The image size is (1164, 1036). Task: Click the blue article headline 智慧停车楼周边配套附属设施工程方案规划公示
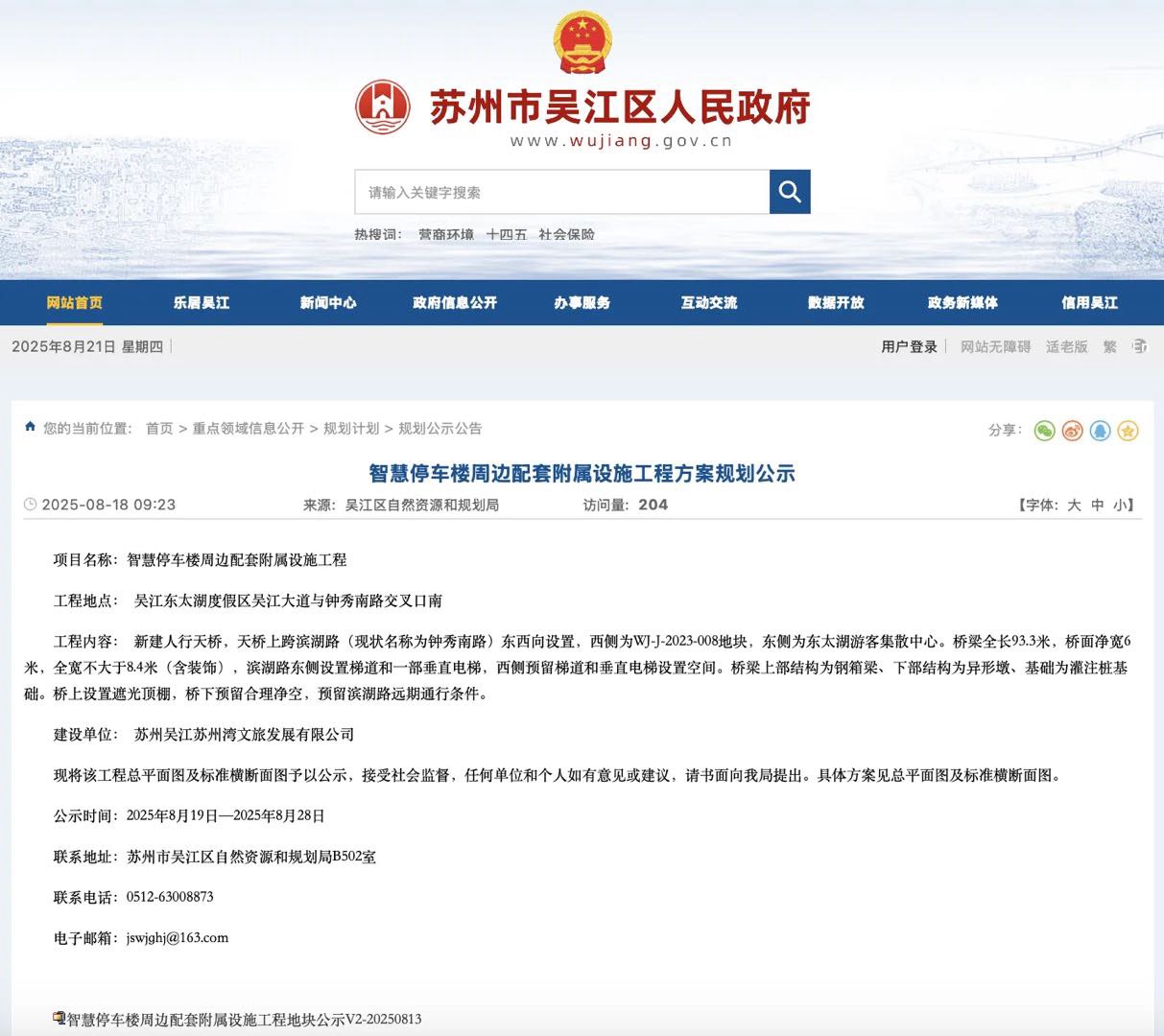[582, 473]
